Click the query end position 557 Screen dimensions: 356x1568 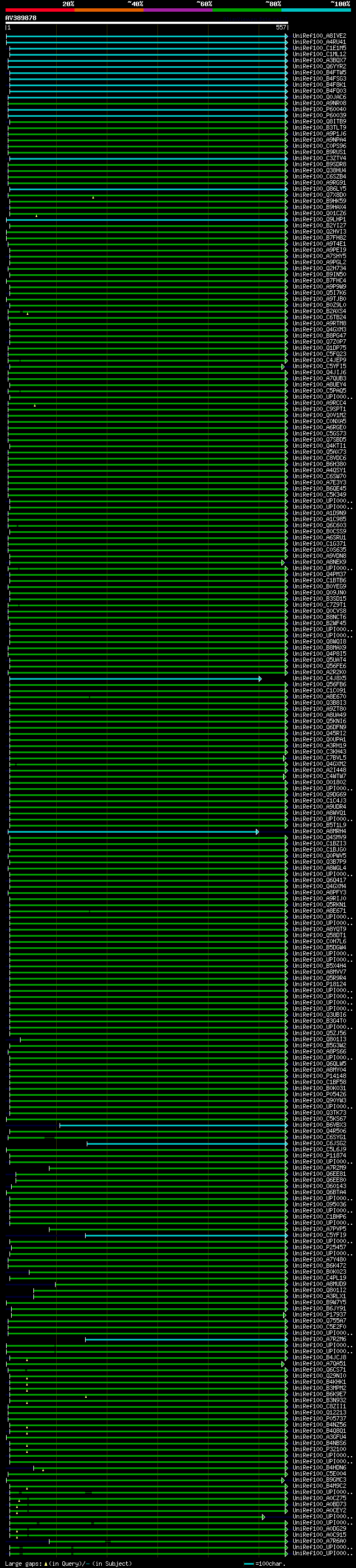[x=280, y=27]
